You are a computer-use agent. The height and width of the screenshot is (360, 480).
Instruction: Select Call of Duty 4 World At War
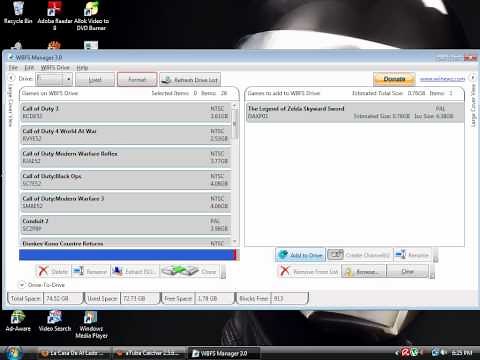[126, 135]
